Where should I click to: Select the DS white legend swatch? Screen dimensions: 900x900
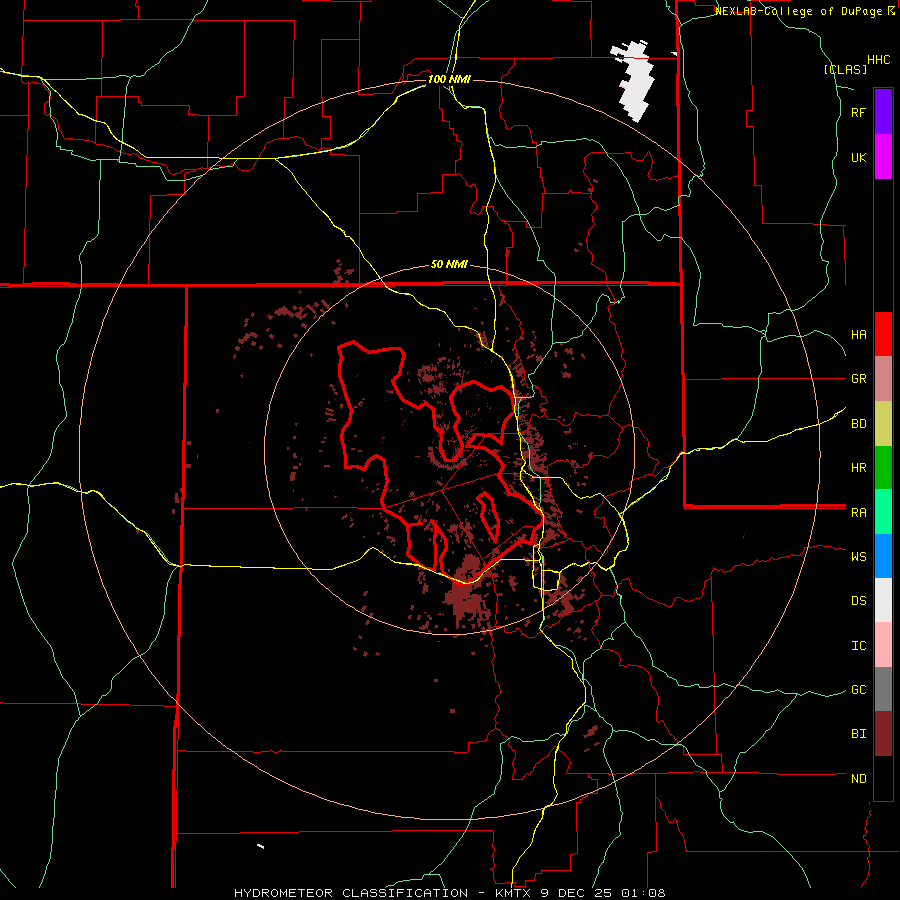click(883, 600)
